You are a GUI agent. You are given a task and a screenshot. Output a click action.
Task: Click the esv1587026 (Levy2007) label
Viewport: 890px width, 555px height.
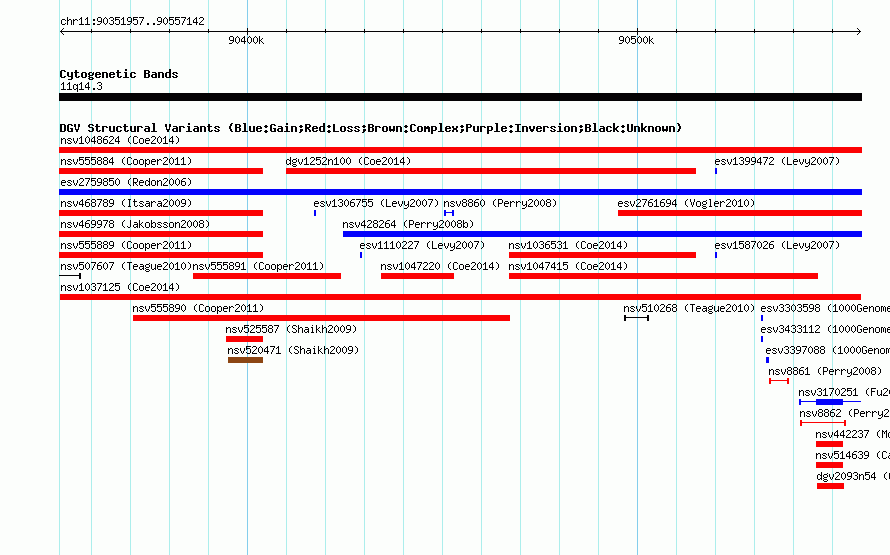pyautogui.click(x=777, y=246)
